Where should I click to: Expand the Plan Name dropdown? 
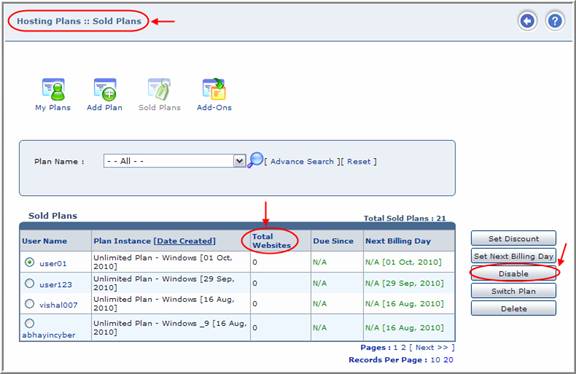[x=240, y=161]
